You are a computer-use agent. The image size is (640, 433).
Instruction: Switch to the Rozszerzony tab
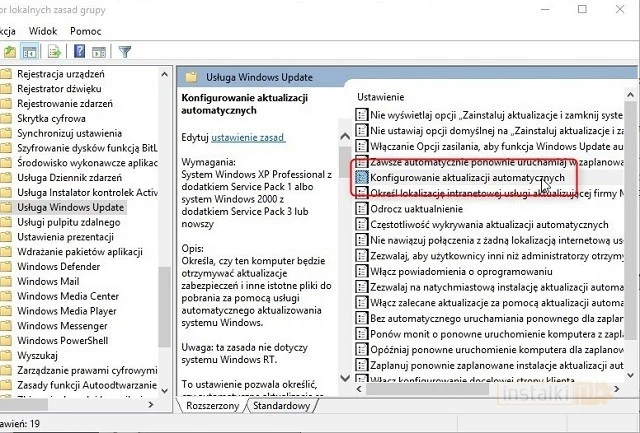(212, 407)
